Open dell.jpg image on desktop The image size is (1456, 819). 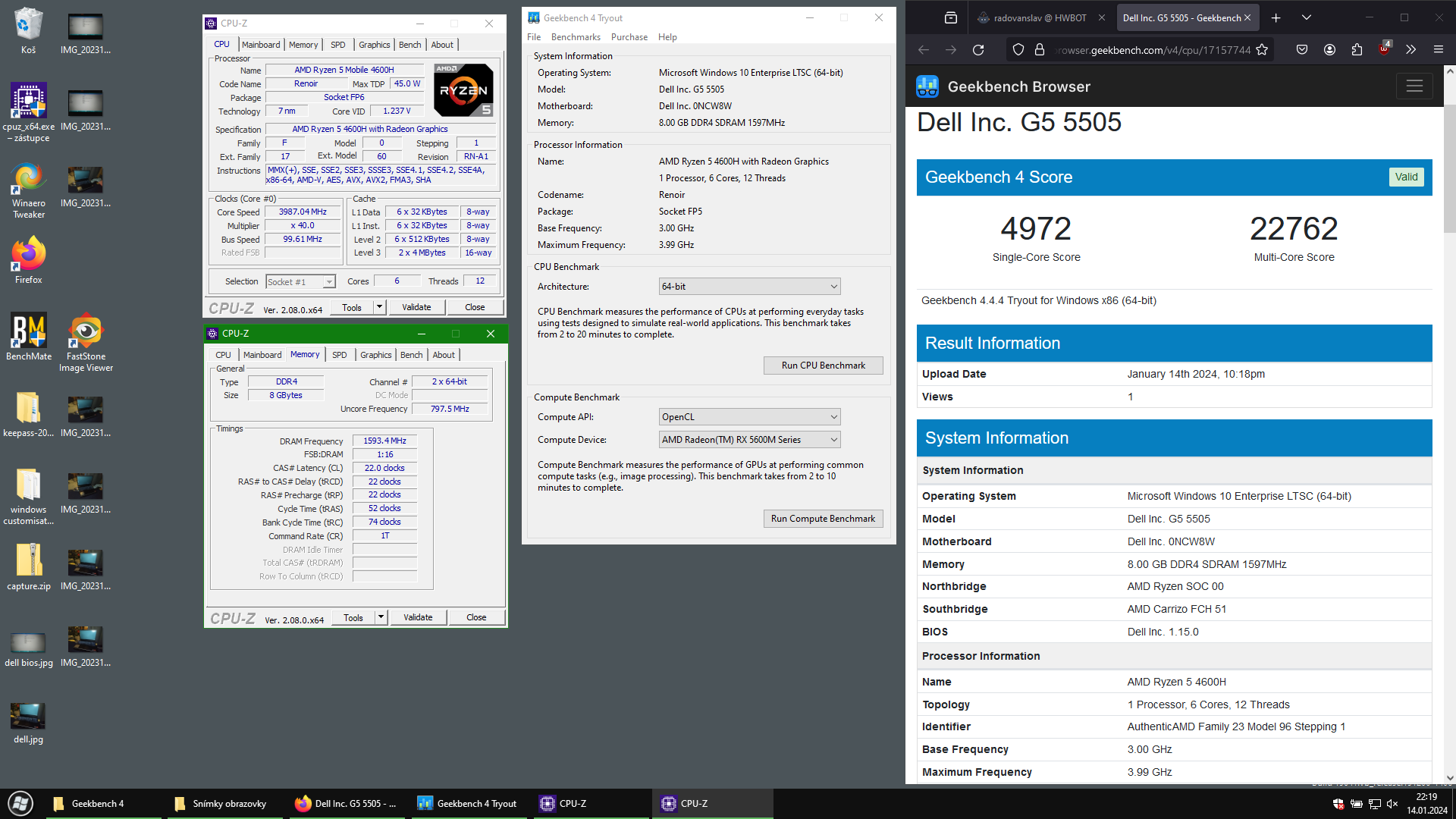[28, 723]
